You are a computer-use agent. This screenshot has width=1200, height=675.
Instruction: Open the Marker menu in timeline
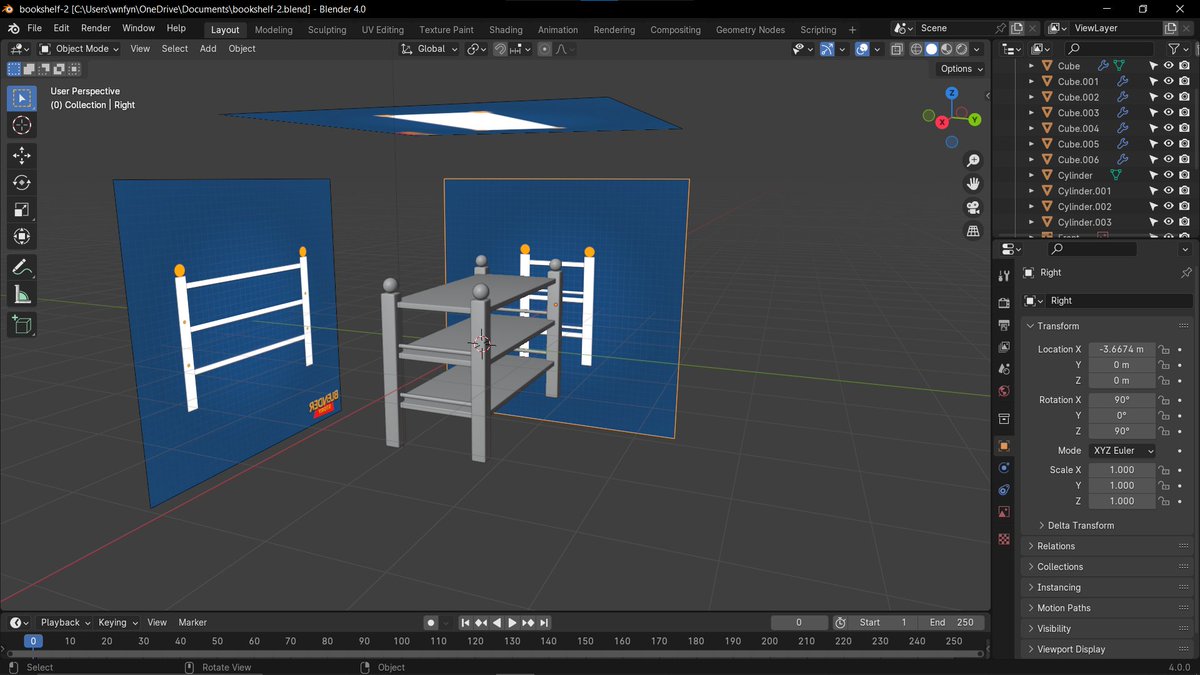192,623
